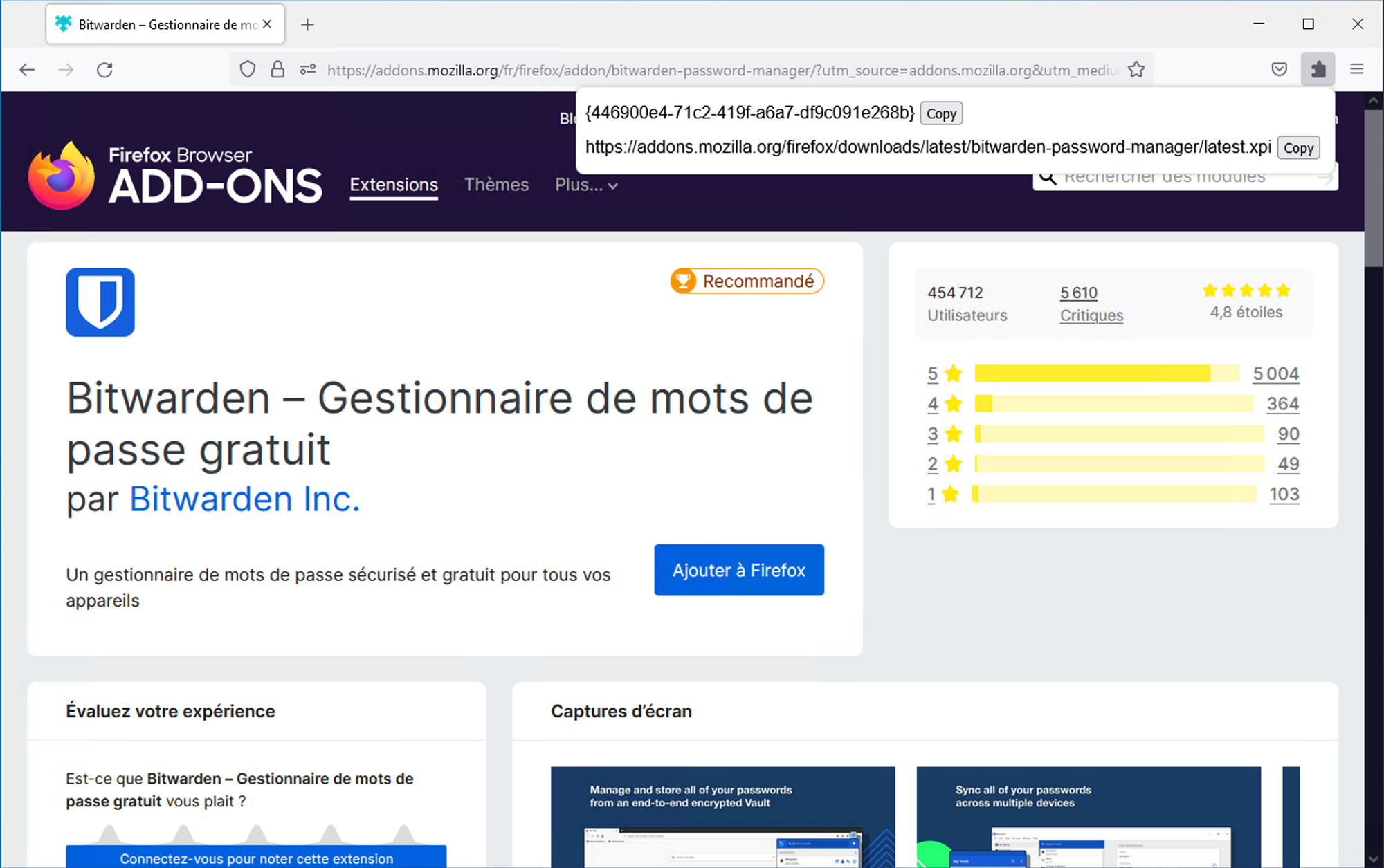Maximize the Firefox window
This screenshot has height=868, width=1384.
pyautogui.click(x=1308, y=24)
